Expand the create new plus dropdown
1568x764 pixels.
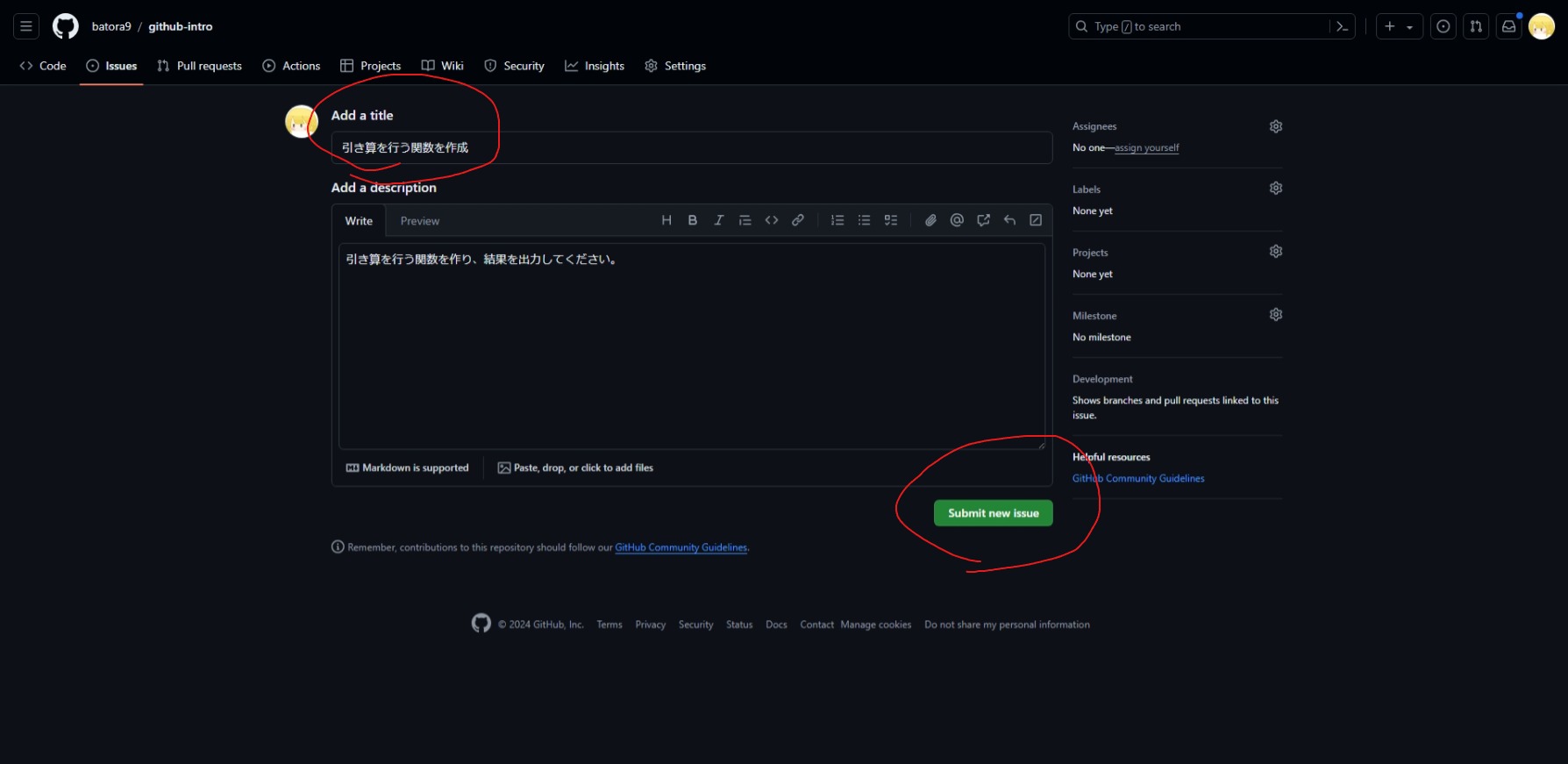[1399, 26]
